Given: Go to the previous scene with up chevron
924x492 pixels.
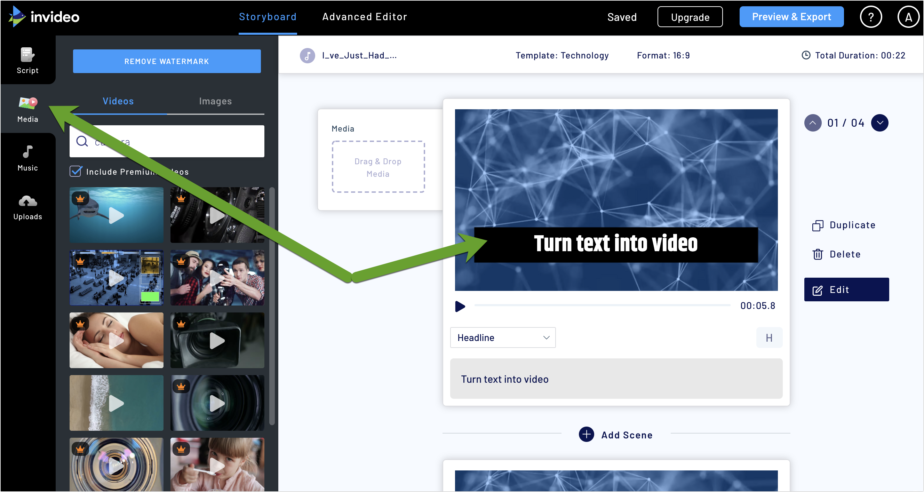Looking at the screenshot, I should pyautogui.click(x=813, y=123).
